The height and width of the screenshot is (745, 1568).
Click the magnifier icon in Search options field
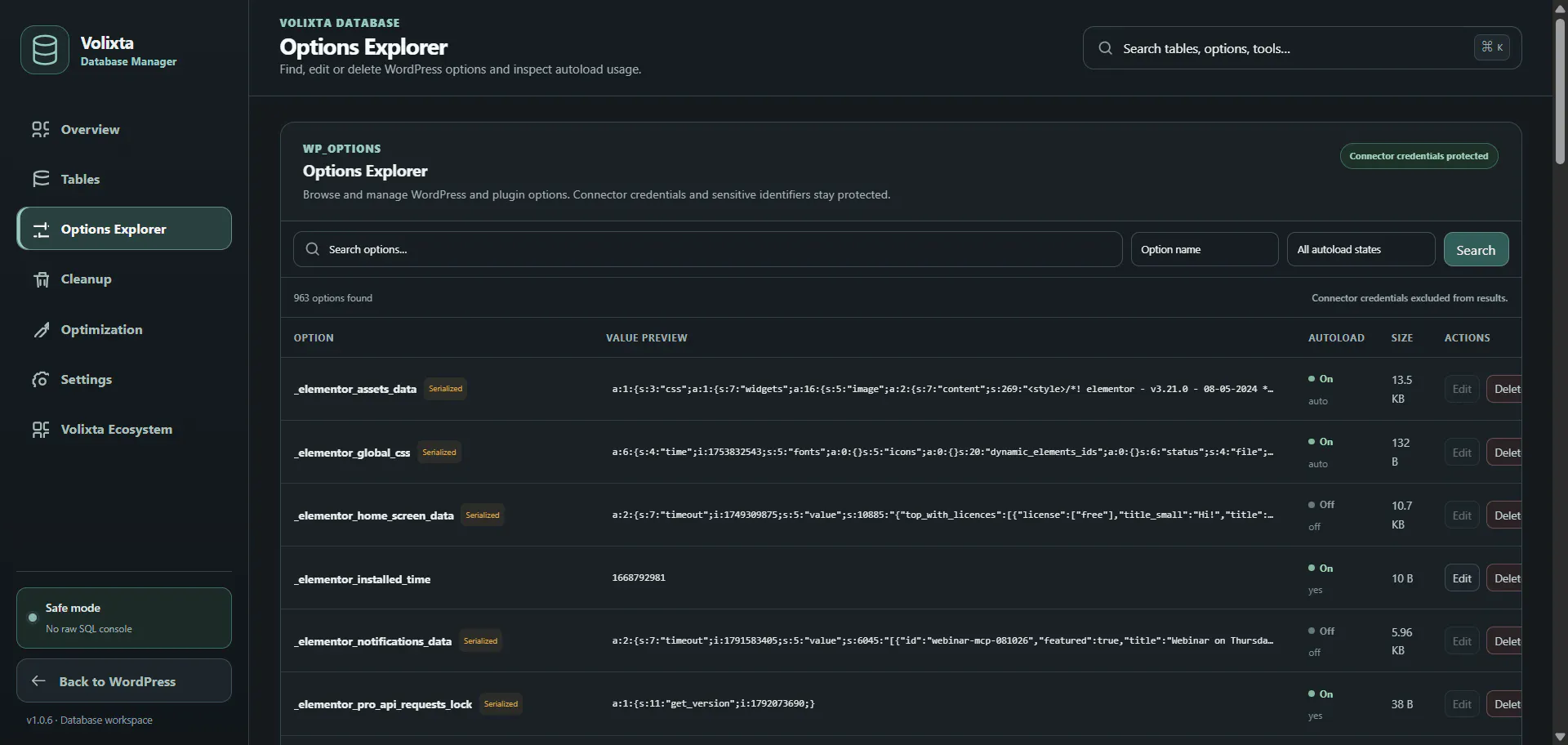pyautogui.click(x=312, y=249)
